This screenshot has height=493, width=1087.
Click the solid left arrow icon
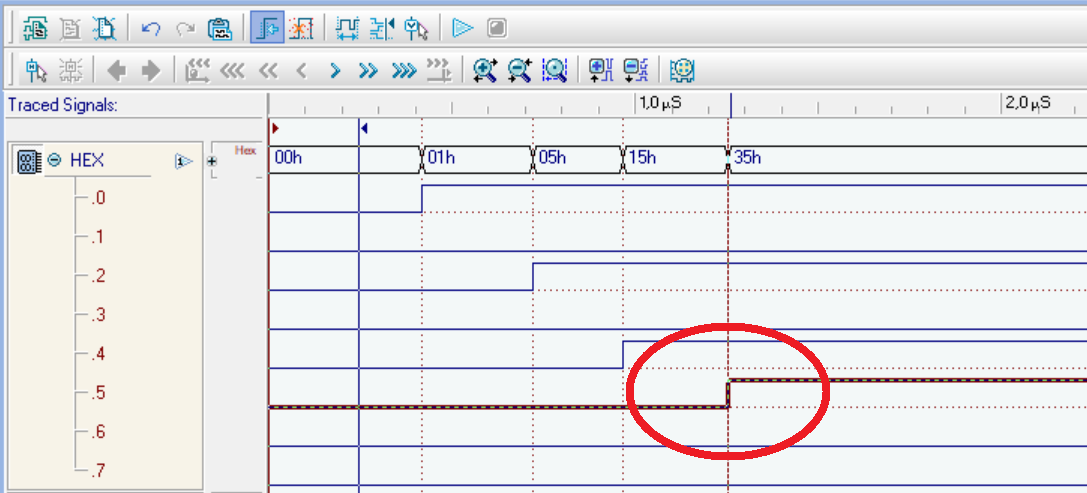coord(116,70)
